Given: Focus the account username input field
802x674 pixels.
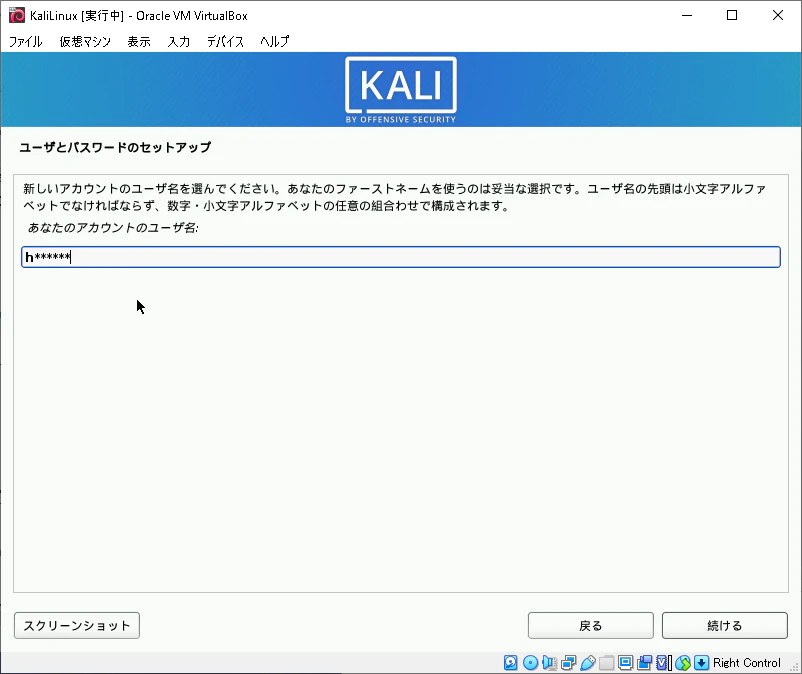Looking at the screenshot, I should click(401, 257).
